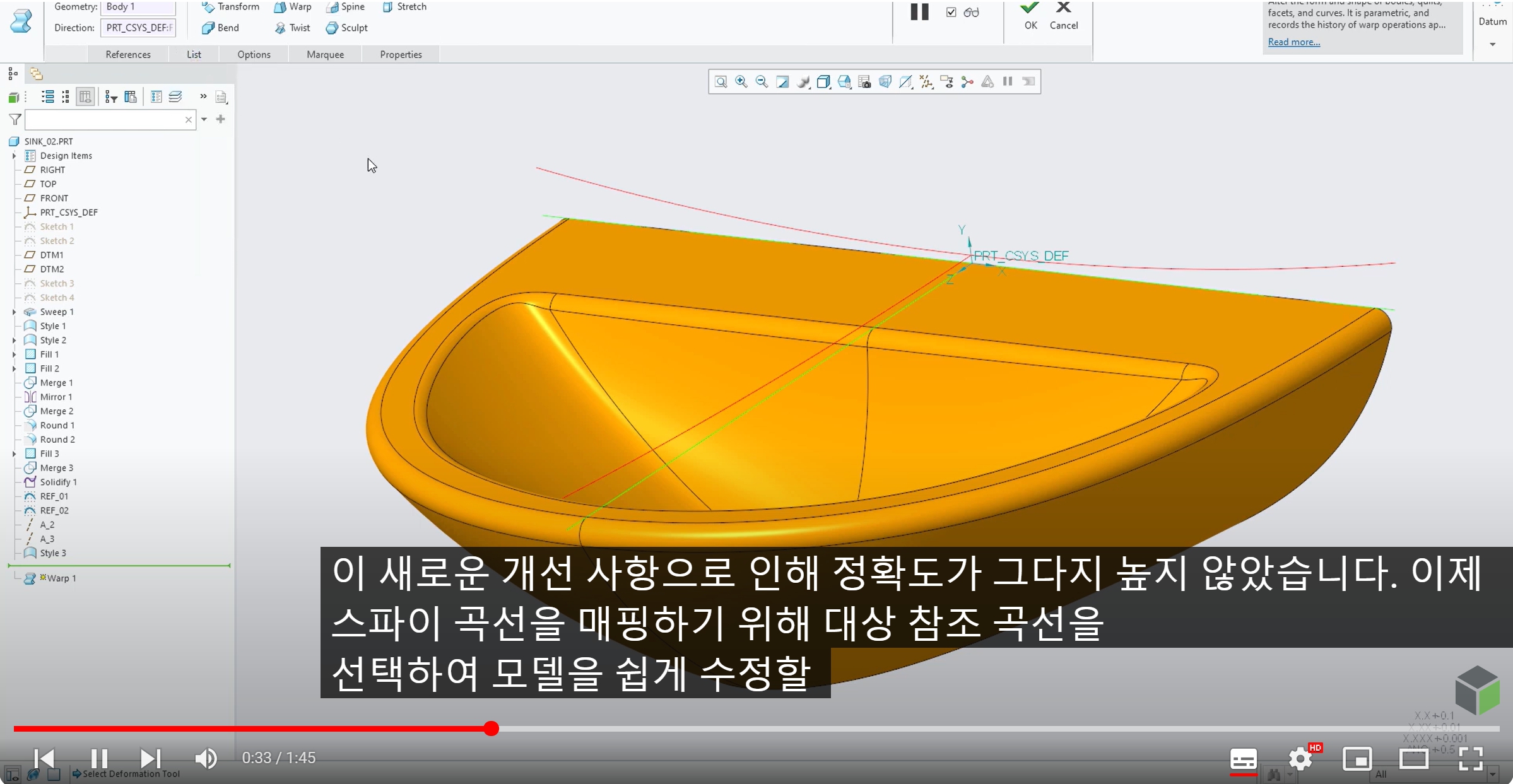
Task: Skip to next video
Action: point(150,758)
